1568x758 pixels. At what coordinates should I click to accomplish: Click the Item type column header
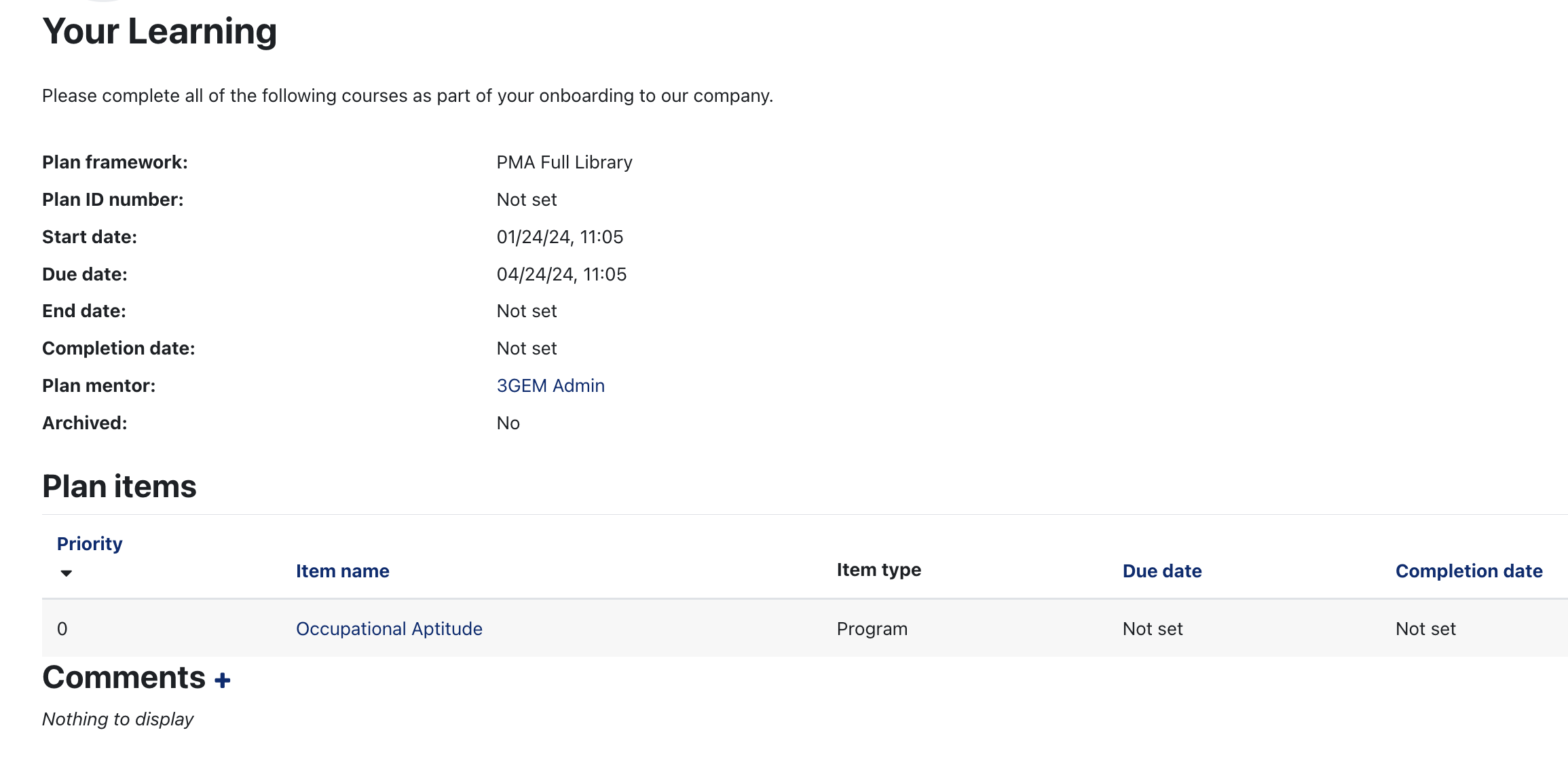coord(878,570)
